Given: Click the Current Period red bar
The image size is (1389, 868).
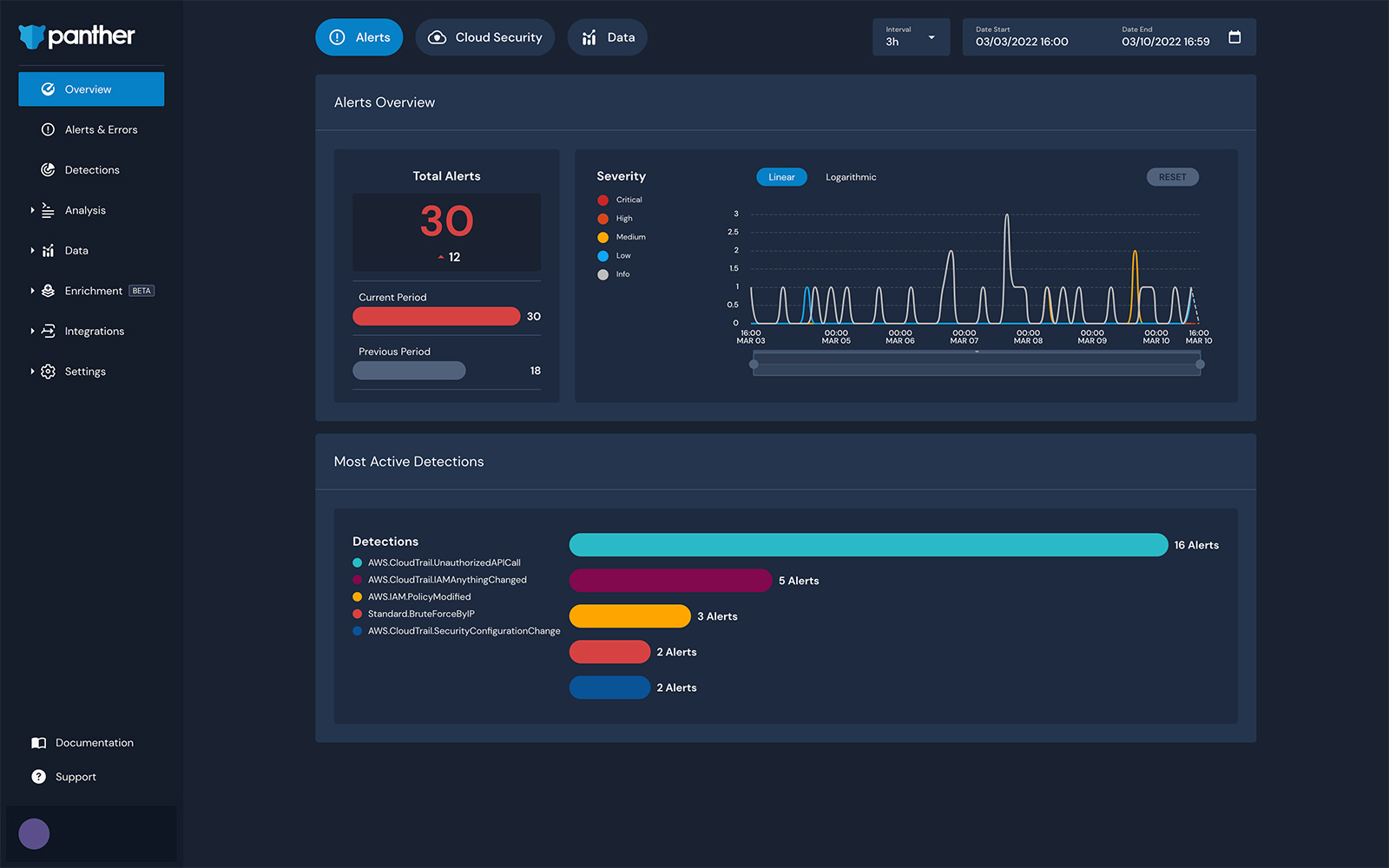Looking at the screenshot, I should [436, 317].
